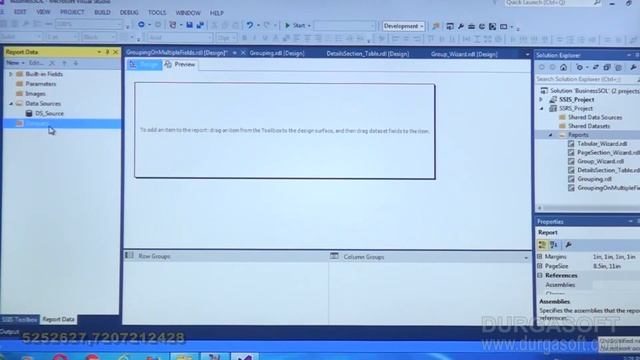The height and width of the screenshot is (360, 640).
Task: Open the document tab overflow dropdown
Action: pyautogui.click(x=527, y=55)
